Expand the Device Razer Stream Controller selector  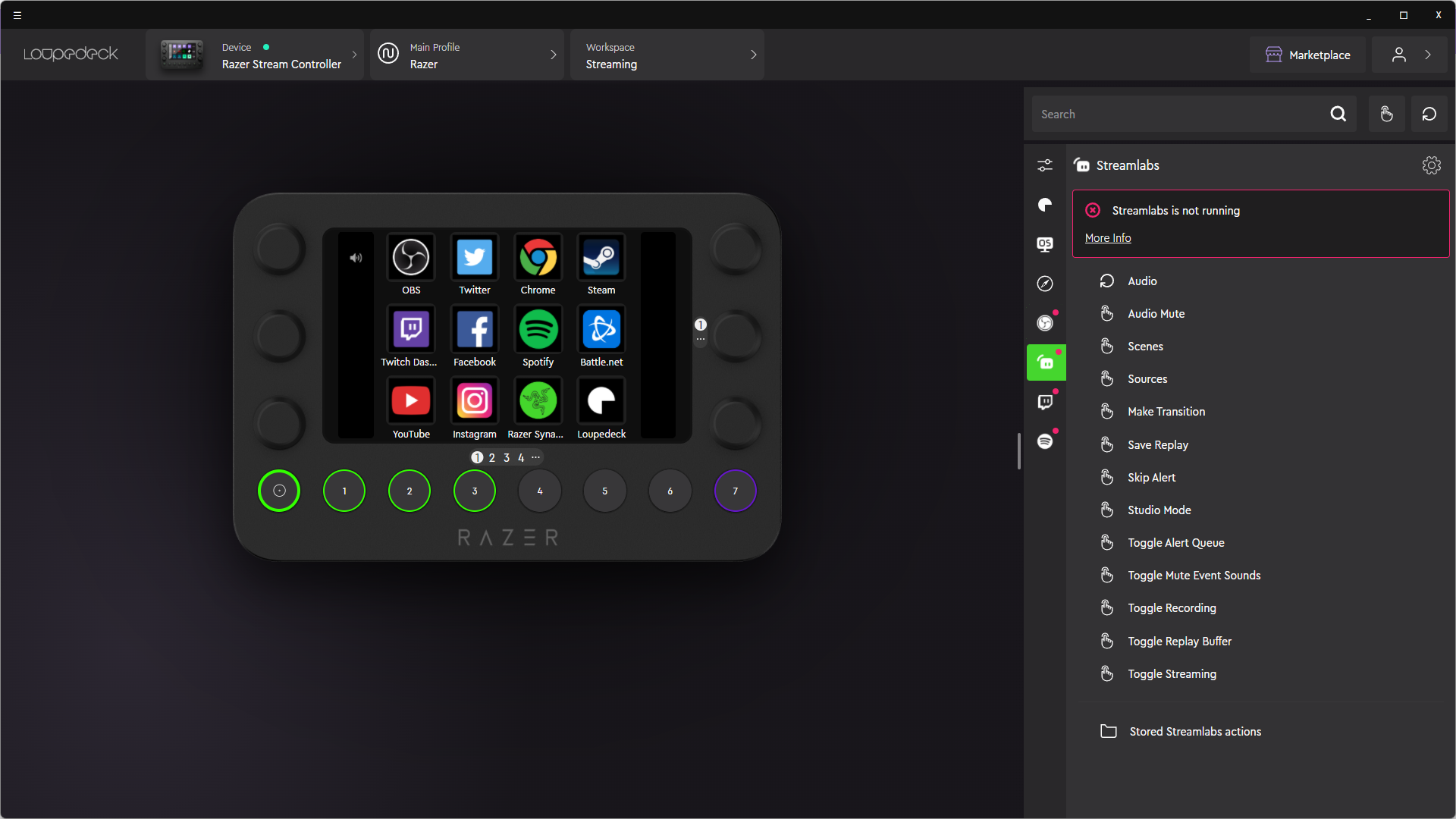click(255, 55)
